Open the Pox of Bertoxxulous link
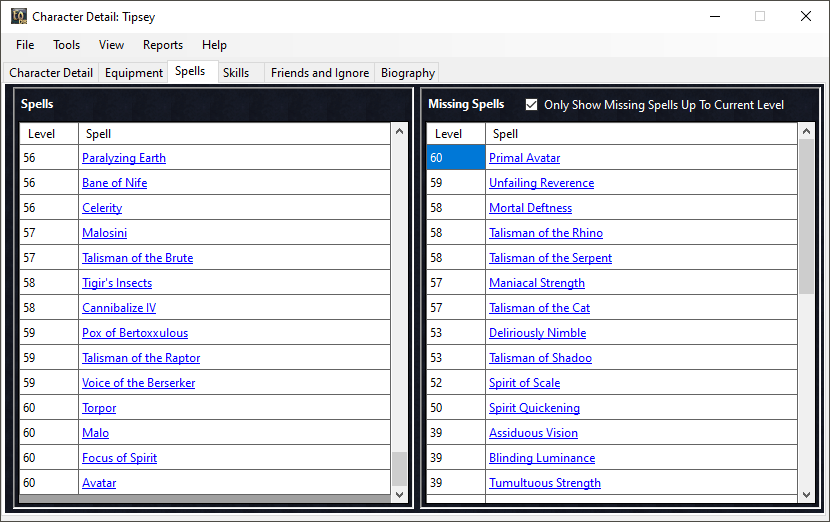 tap(135, 333)
